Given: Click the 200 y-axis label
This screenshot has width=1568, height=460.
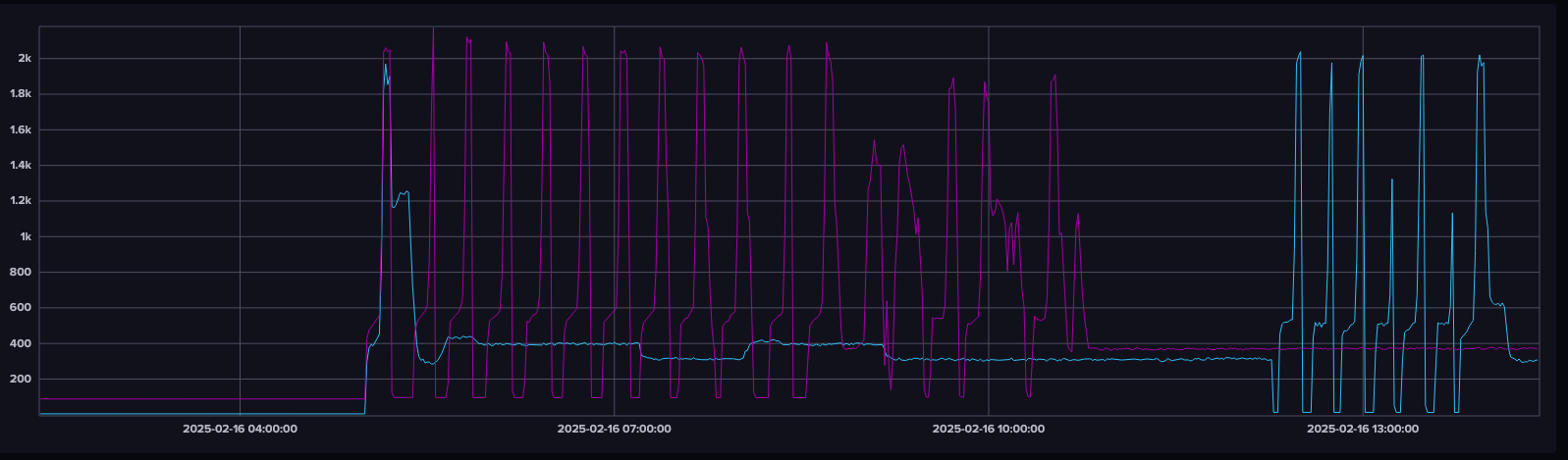Looking at the screenshot, I should pyautogui.click(x=23, y=379).
